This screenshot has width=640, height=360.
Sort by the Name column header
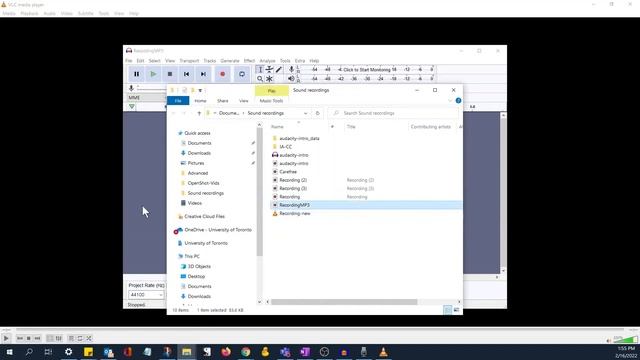click(x=278, y=127)
